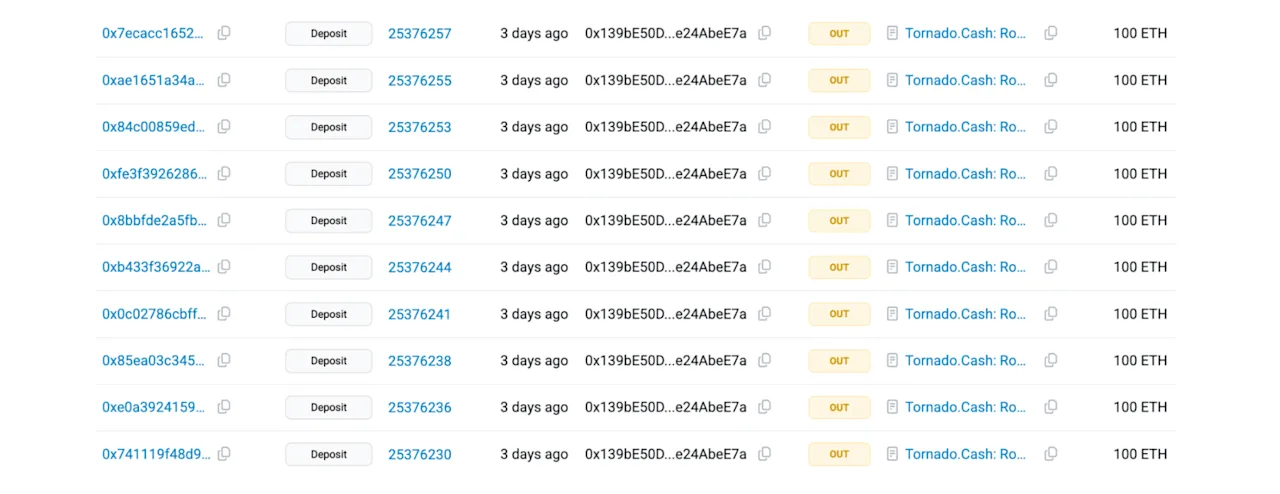Copy hash icon beside 0x8bbfde2a5fb

click(224, 220)
